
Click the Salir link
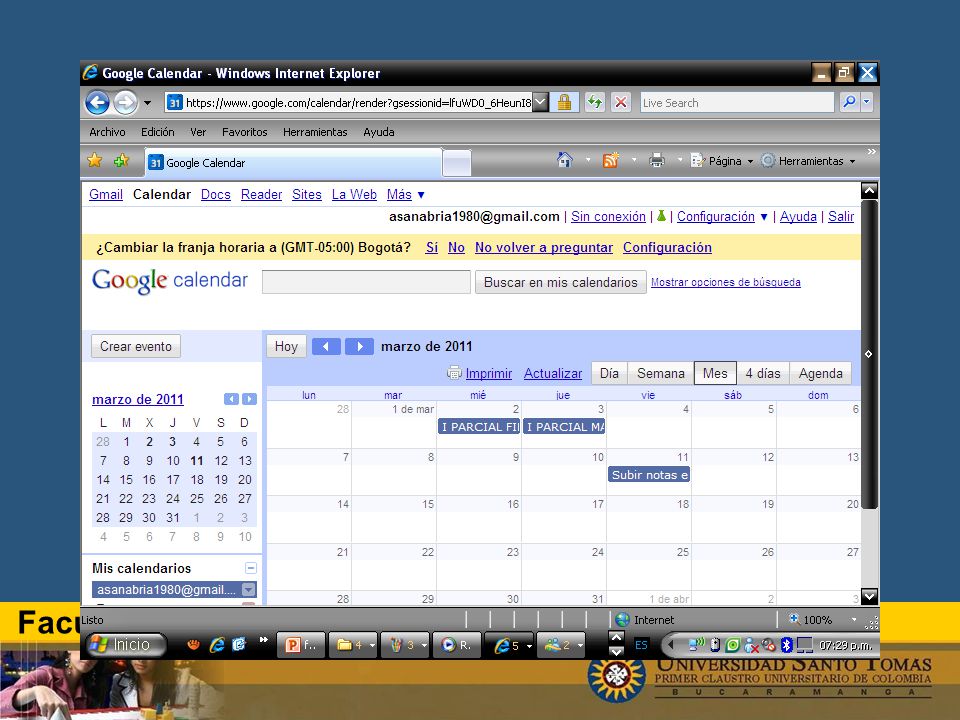[841, 217]
